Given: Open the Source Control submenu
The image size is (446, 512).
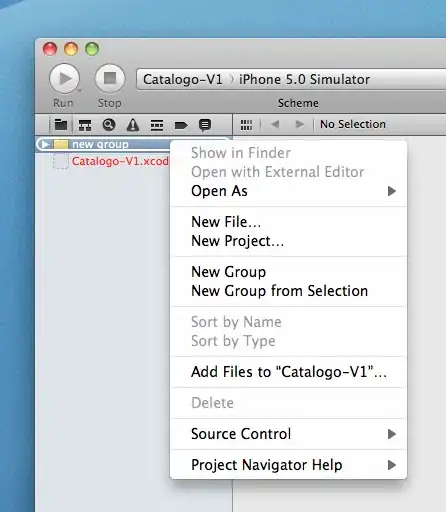Looking at the screenshot, I should point(288,434).
